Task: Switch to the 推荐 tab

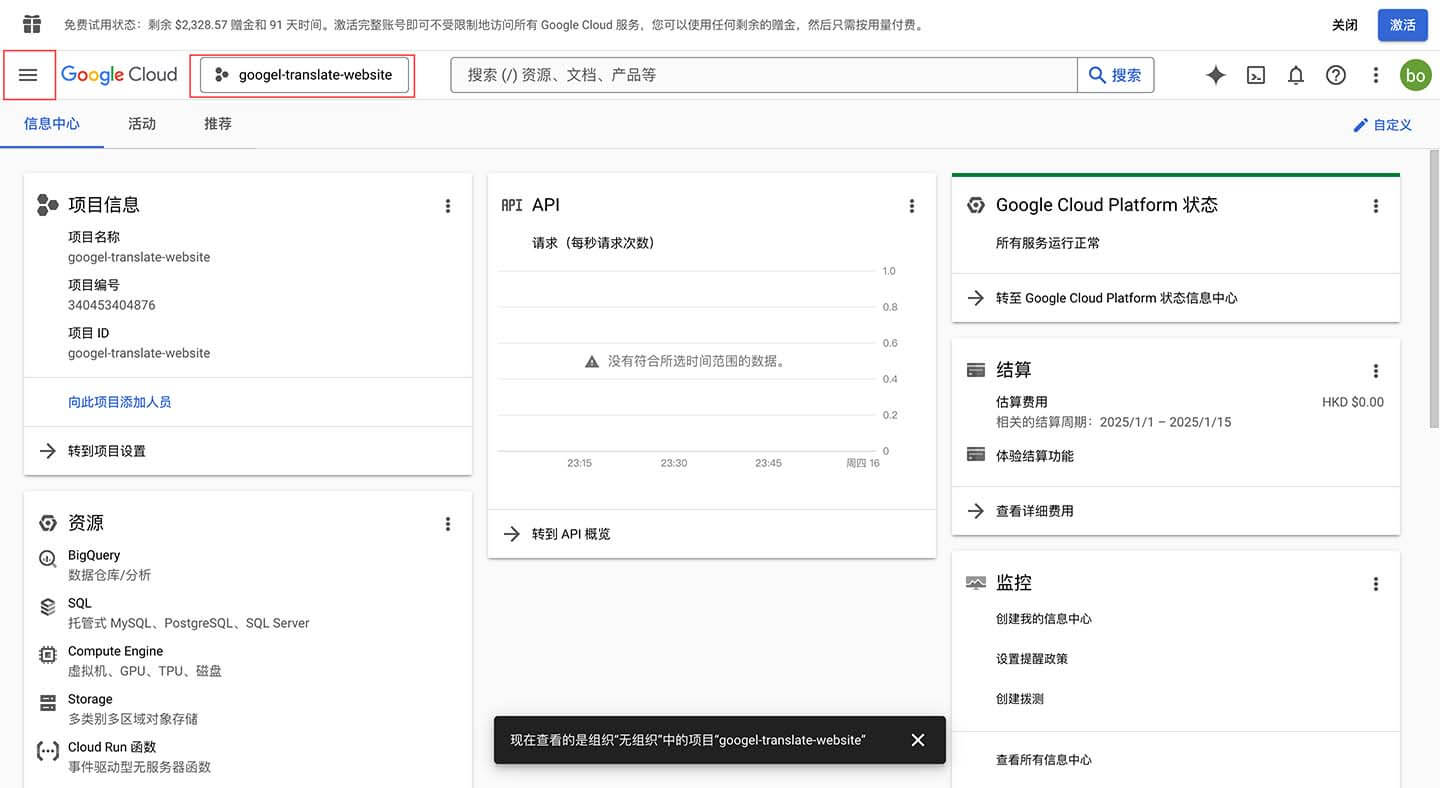Action: 218,124
